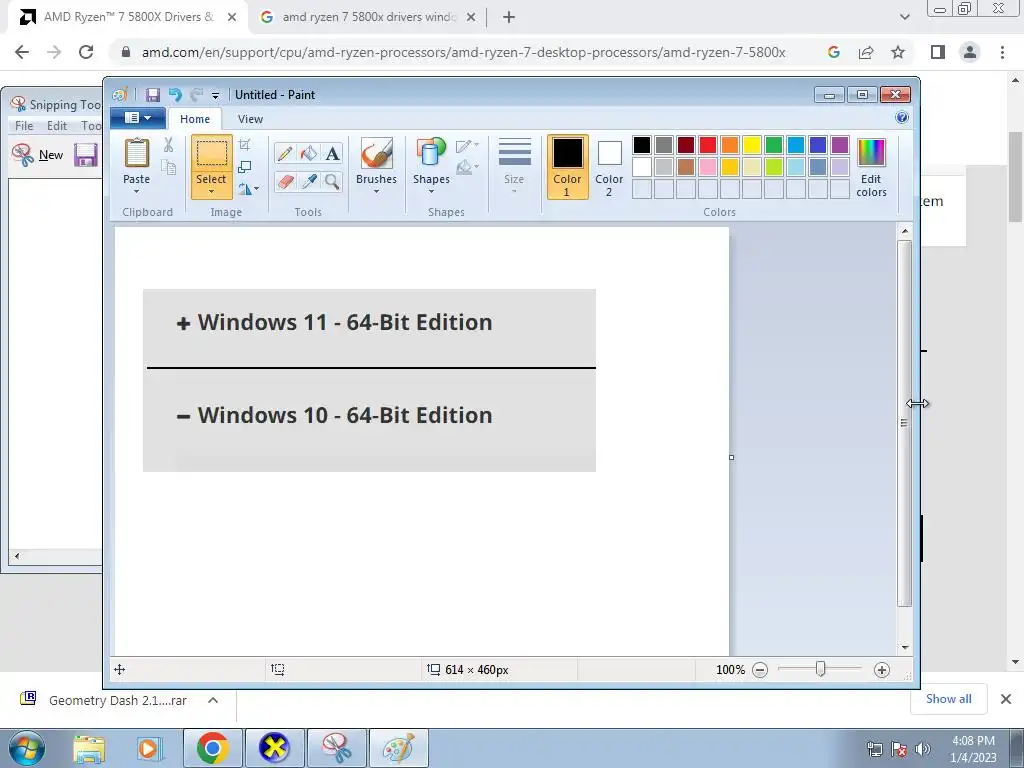Click zoom out minus button in Paint
The width and height of the screenshot is (1024, 768).
click(760, 669)
